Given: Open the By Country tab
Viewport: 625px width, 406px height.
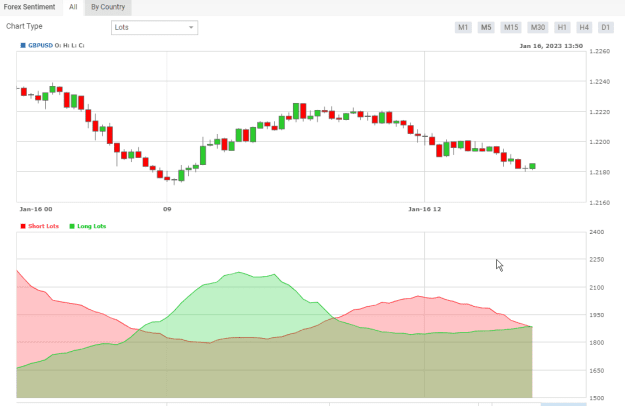Looking at the screenshot, I should (108, 7).
